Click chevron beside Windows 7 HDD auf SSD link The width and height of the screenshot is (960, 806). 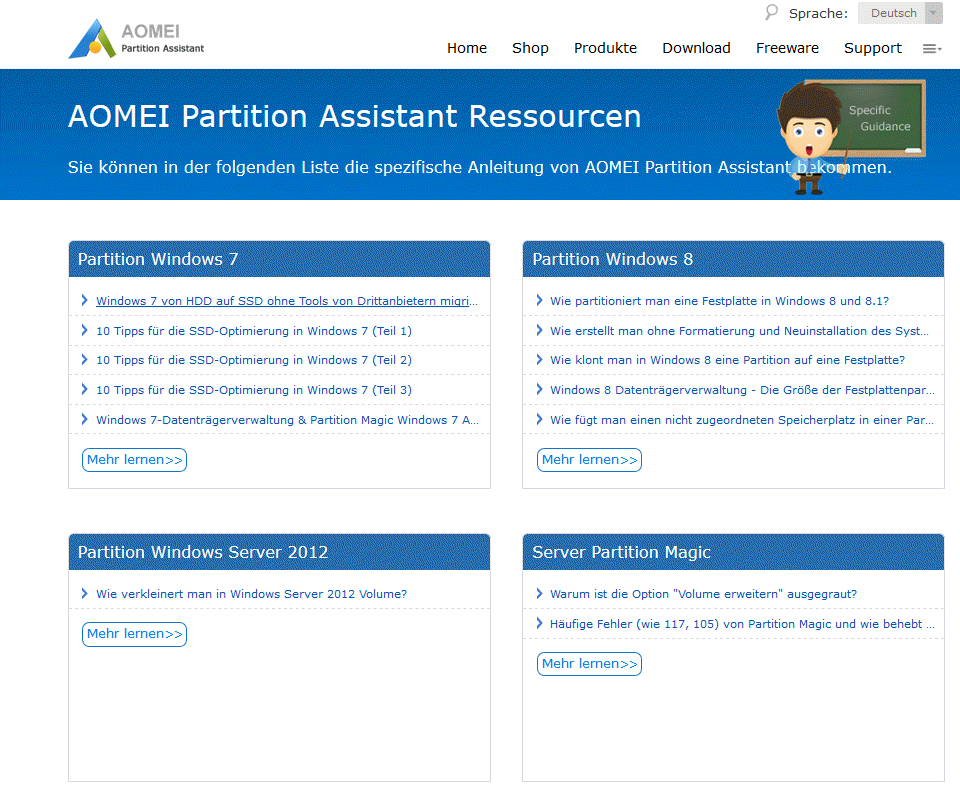84,299
